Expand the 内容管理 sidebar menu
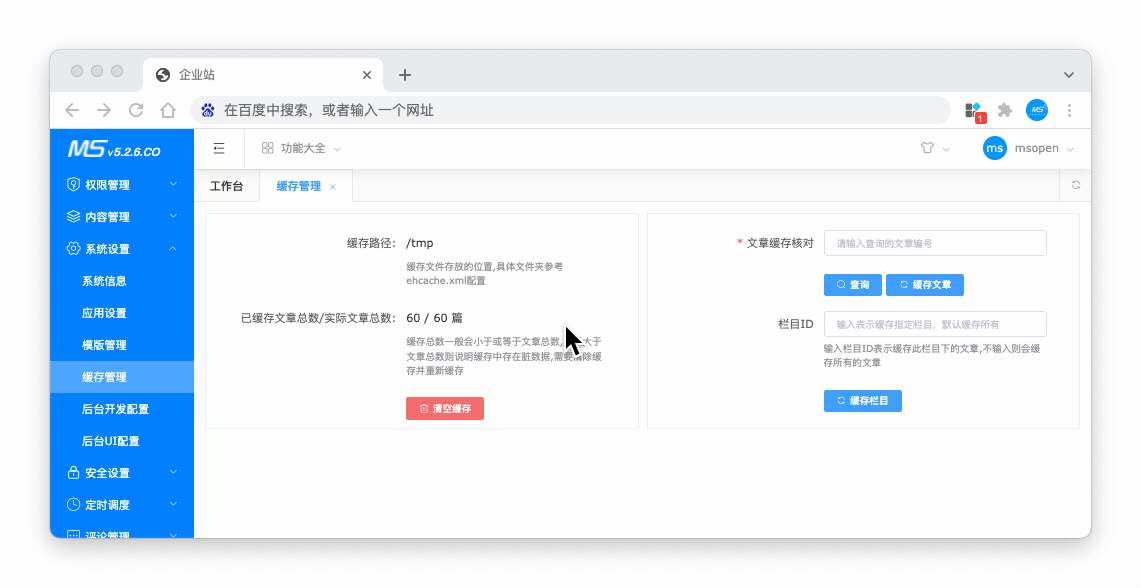Image resolution: width=1141 pixels, height=588 pixels. pyautogui.click(x=121, y=217)
